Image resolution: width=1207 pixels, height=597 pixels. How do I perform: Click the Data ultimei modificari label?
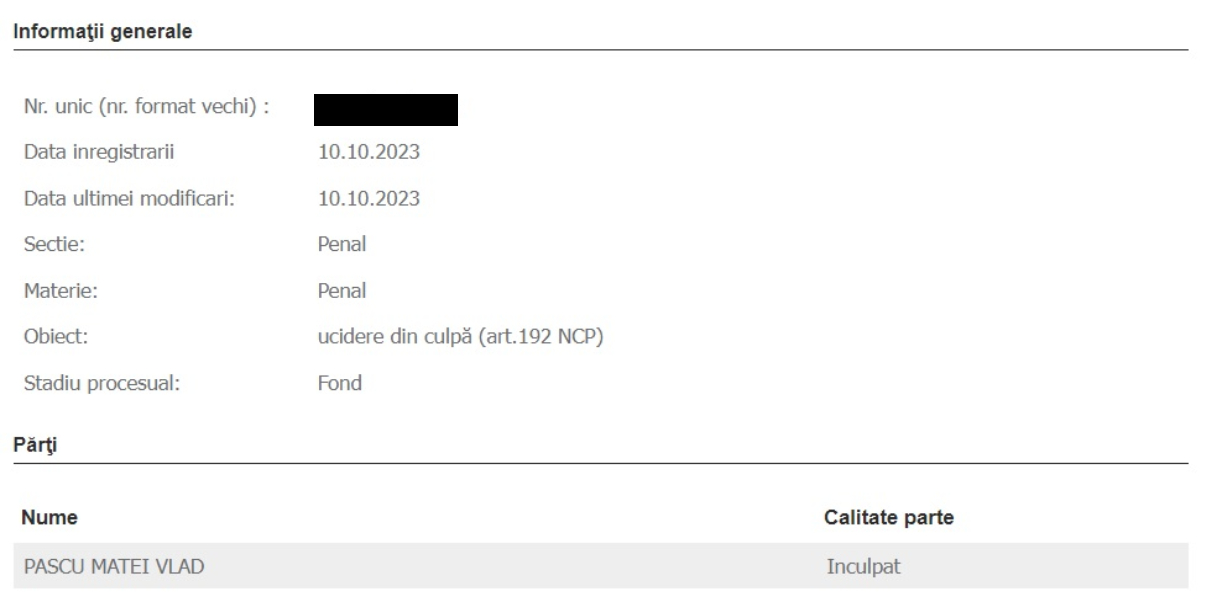pos(129,199)
